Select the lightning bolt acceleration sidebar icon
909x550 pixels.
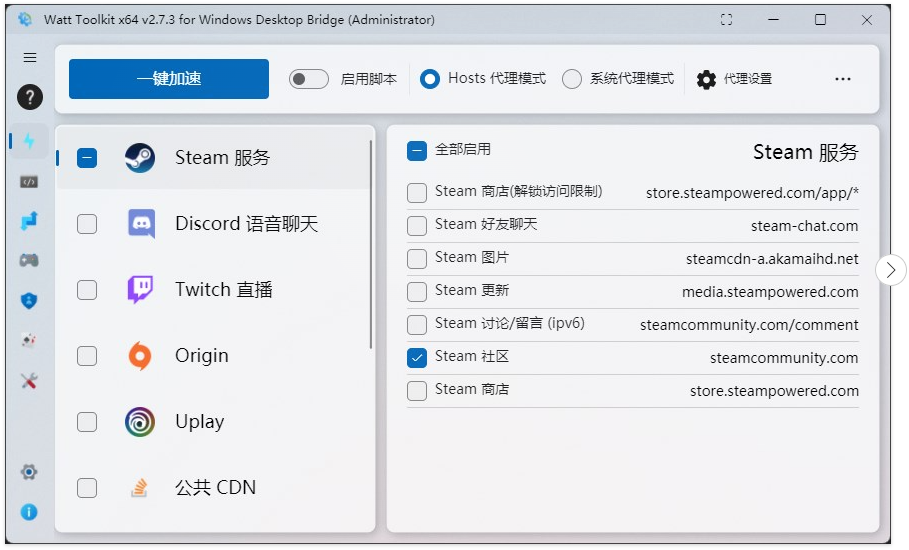pyautogui.click(x=30, y=141)
